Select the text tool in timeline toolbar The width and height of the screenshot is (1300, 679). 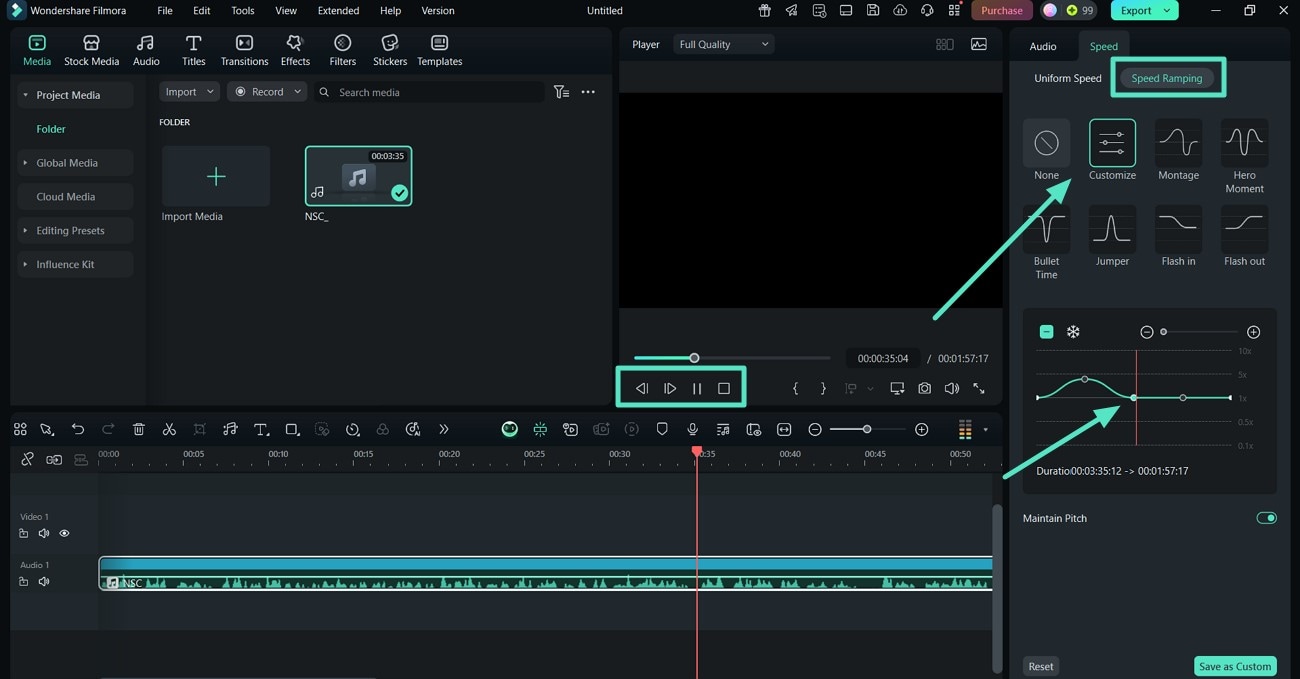tap(261, 429)
